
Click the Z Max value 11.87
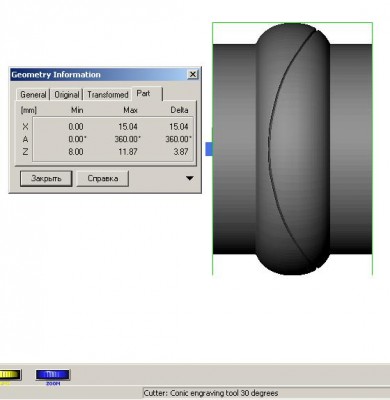[128, 152]
